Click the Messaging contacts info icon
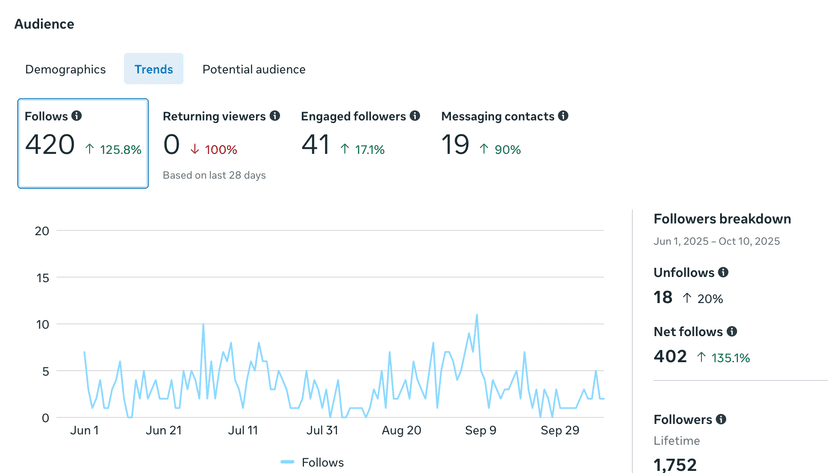 pyautogui.click(x=563, y=116)
